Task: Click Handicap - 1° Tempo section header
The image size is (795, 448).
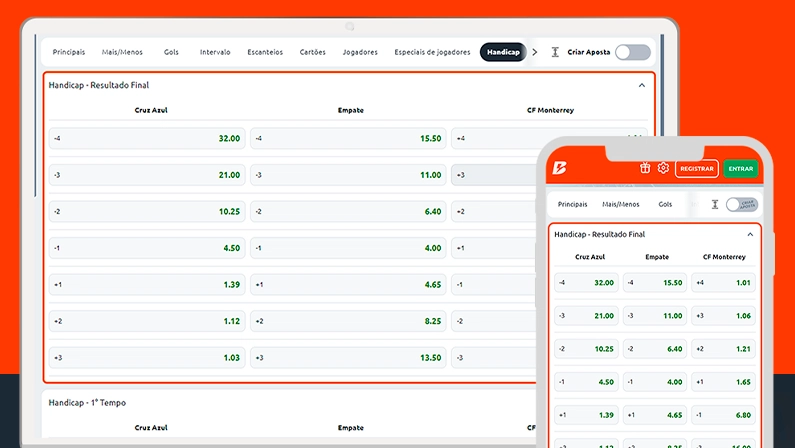Action: [87, 403]
